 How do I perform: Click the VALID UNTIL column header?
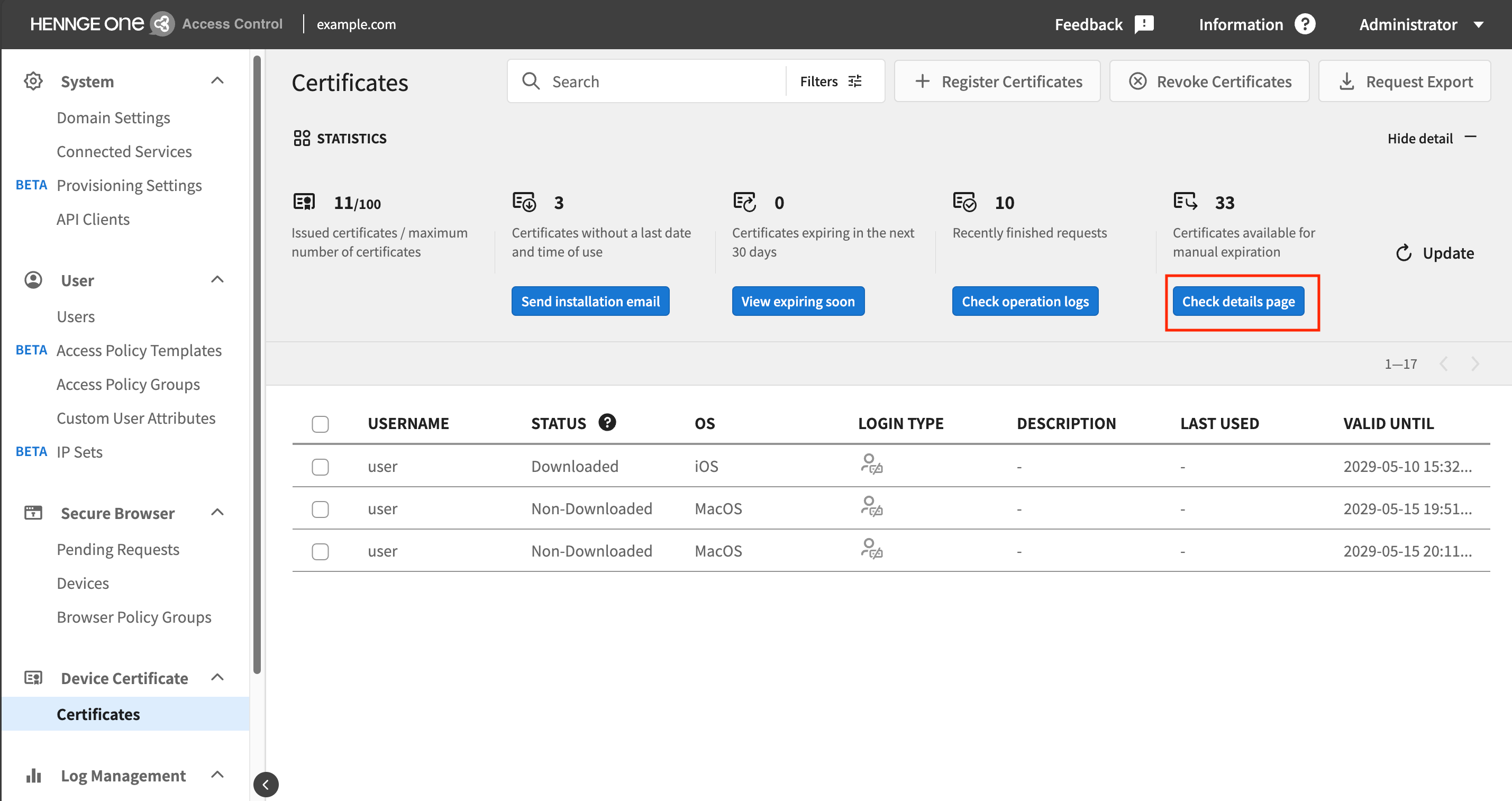tap(1389, 423)
